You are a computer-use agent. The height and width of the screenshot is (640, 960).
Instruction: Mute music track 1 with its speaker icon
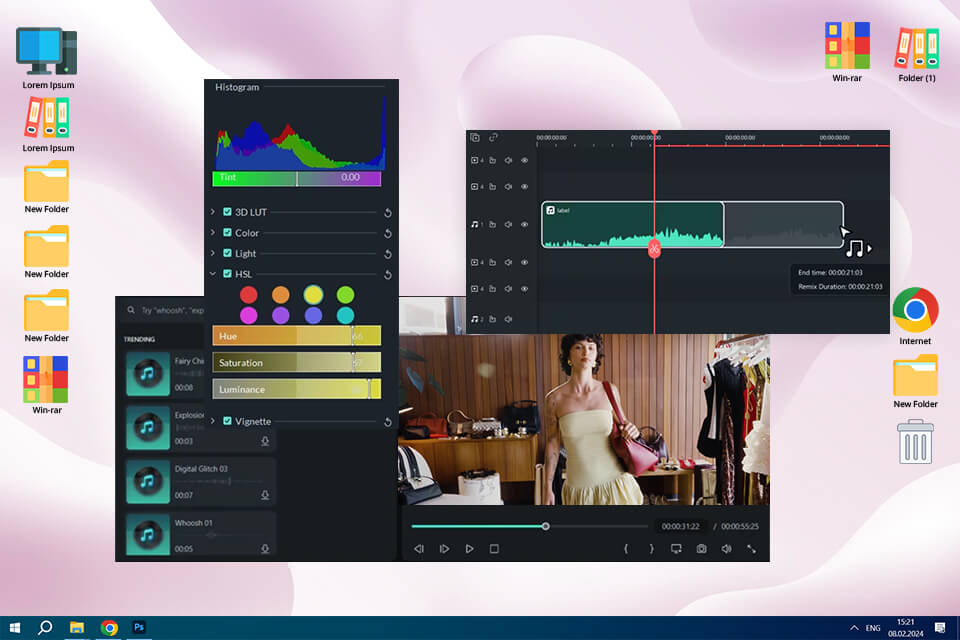[508, 225]
